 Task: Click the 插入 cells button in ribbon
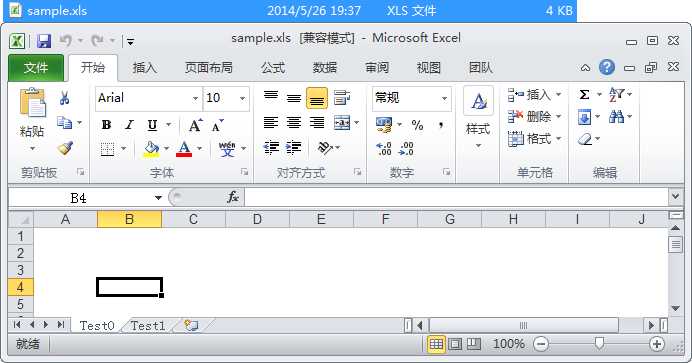point(534,95)
